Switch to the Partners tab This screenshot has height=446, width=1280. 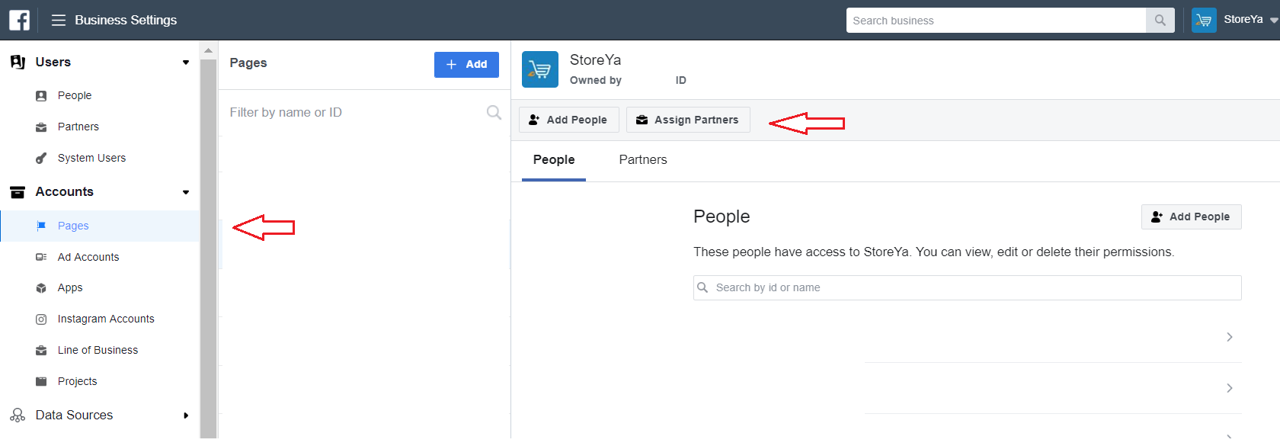[x=642, y=160]
